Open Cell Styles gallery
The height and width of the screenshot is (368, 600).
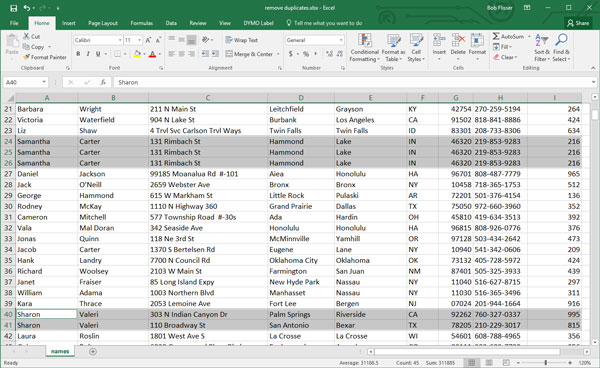click(416, 47)
